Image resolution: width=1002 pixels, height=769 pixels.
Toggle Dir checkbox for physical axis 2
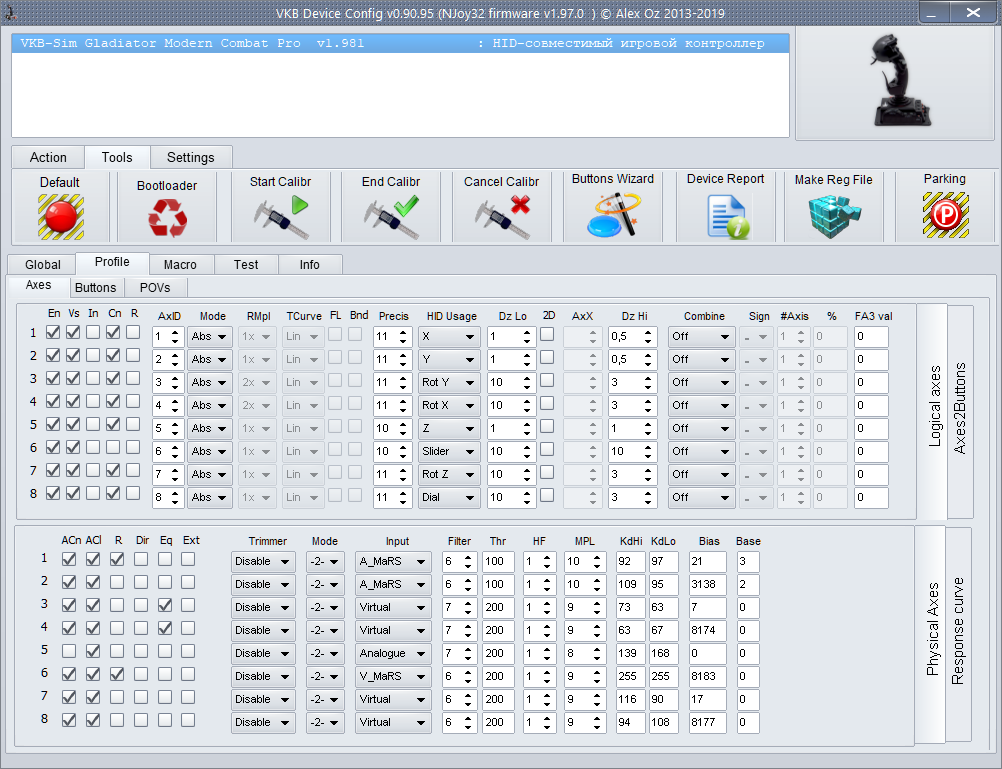(141, 582)
